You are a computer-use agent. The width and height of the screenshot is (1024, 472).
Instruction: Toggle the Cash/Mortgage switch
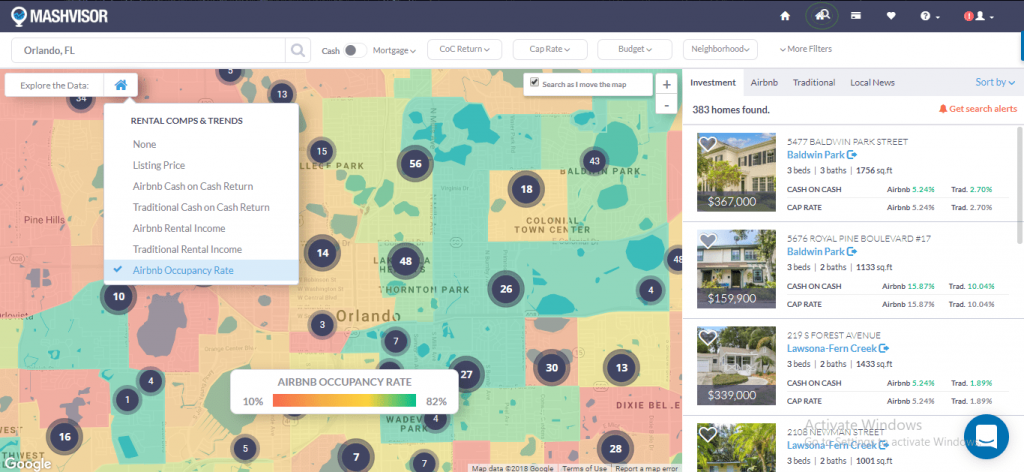(x=355, y=49)
